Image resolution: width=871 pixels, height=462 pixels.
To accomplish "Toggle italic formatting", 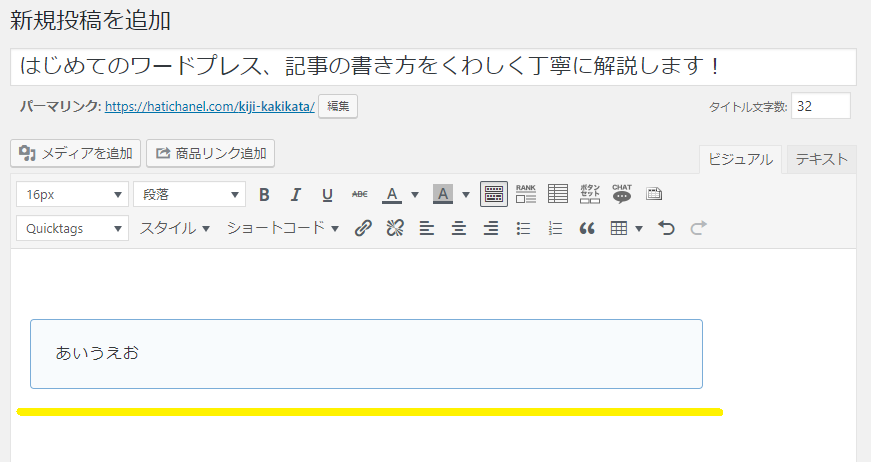I will [x=296, y=194].
